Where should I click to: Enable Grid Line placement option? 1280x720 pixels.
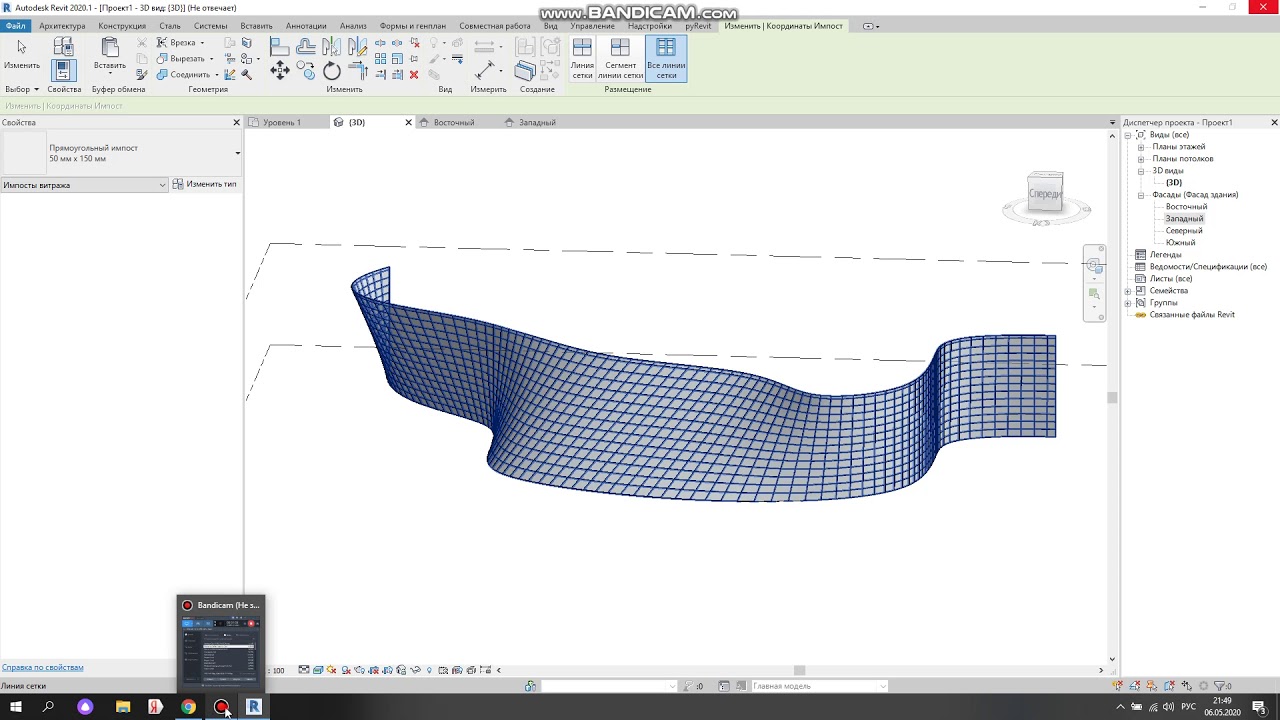click(x=582, y=59)
